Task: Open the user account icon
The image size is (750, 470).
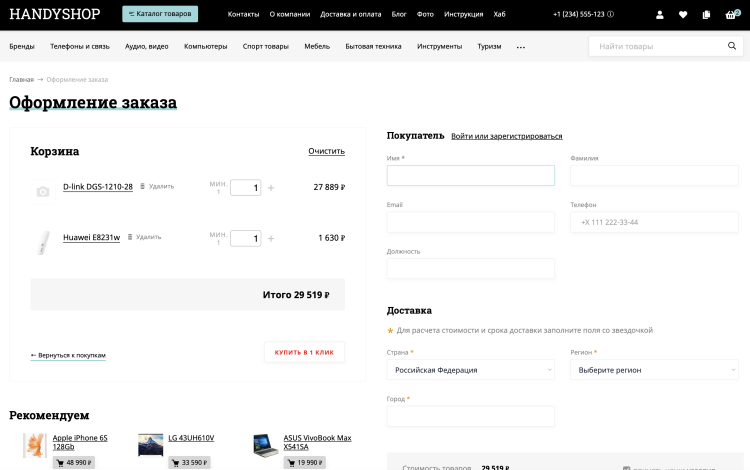Action: point(660,15)
